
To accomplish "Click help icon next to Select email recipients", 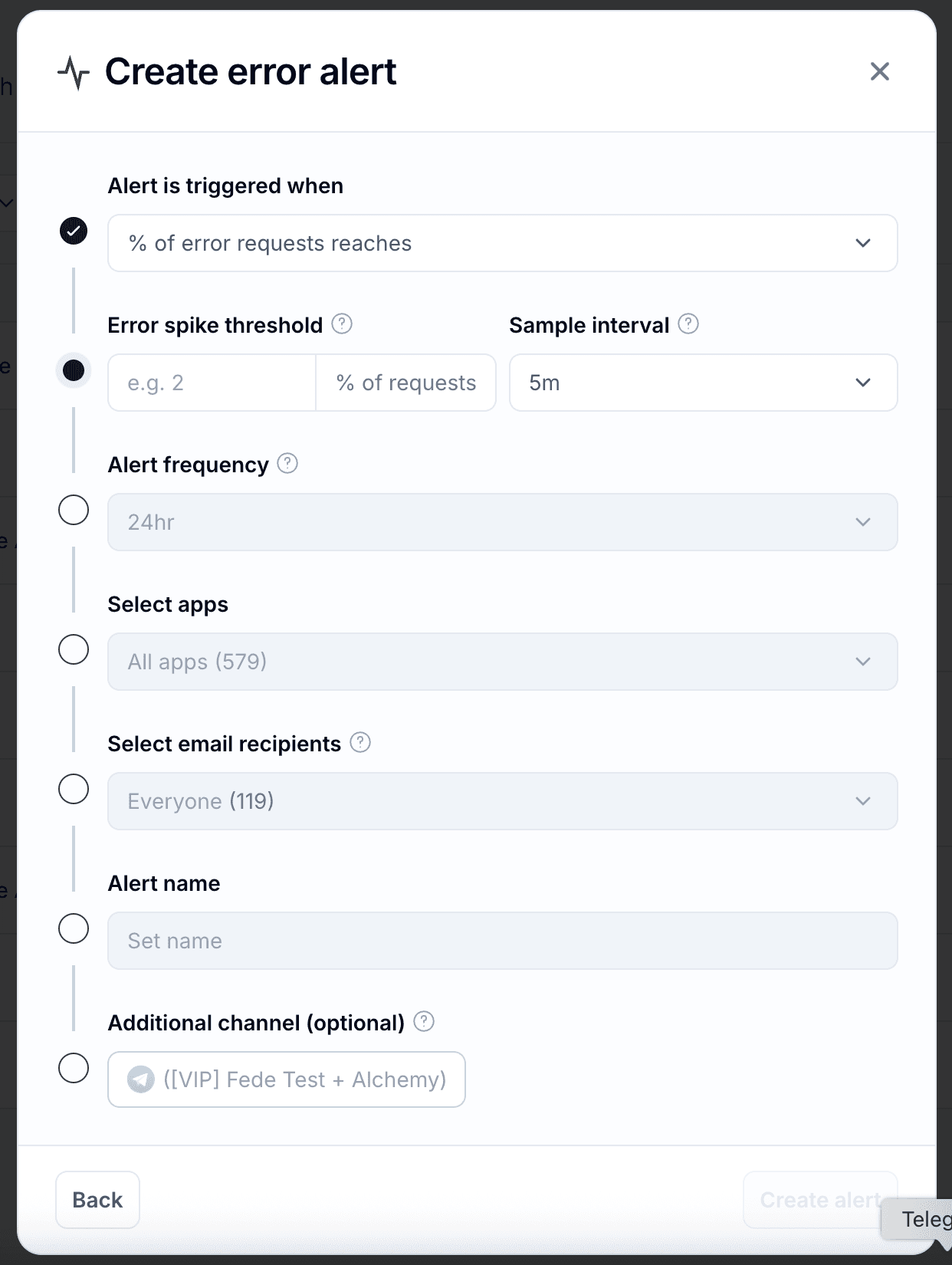I will tap(360, 743).
